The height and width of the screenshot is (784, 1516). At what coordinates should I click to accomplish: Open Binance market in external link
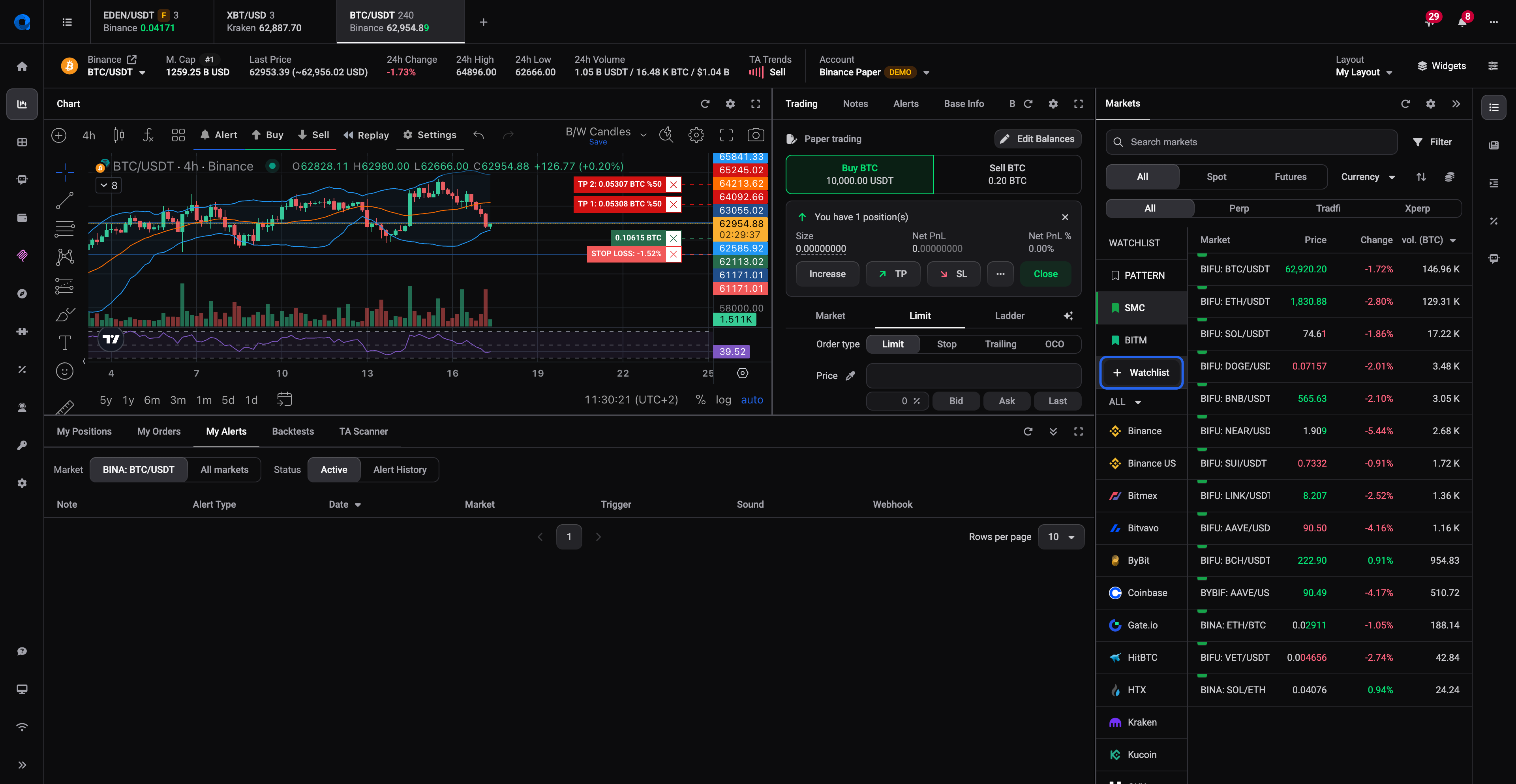tap(132, 60)
